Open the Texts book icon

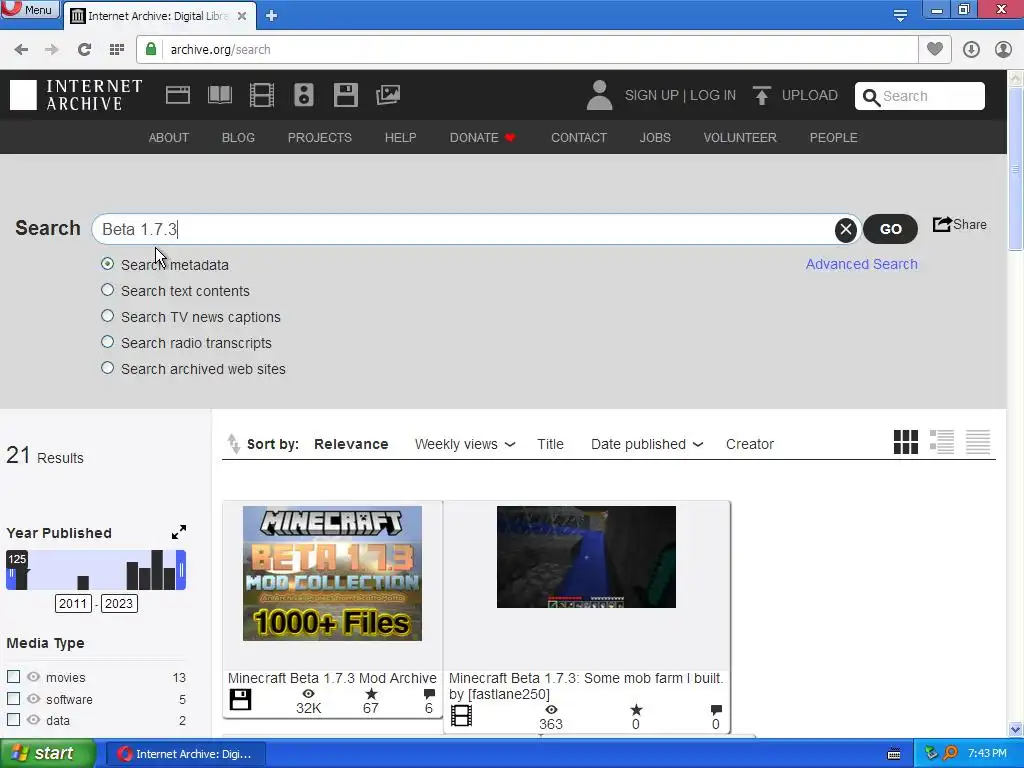219,95
